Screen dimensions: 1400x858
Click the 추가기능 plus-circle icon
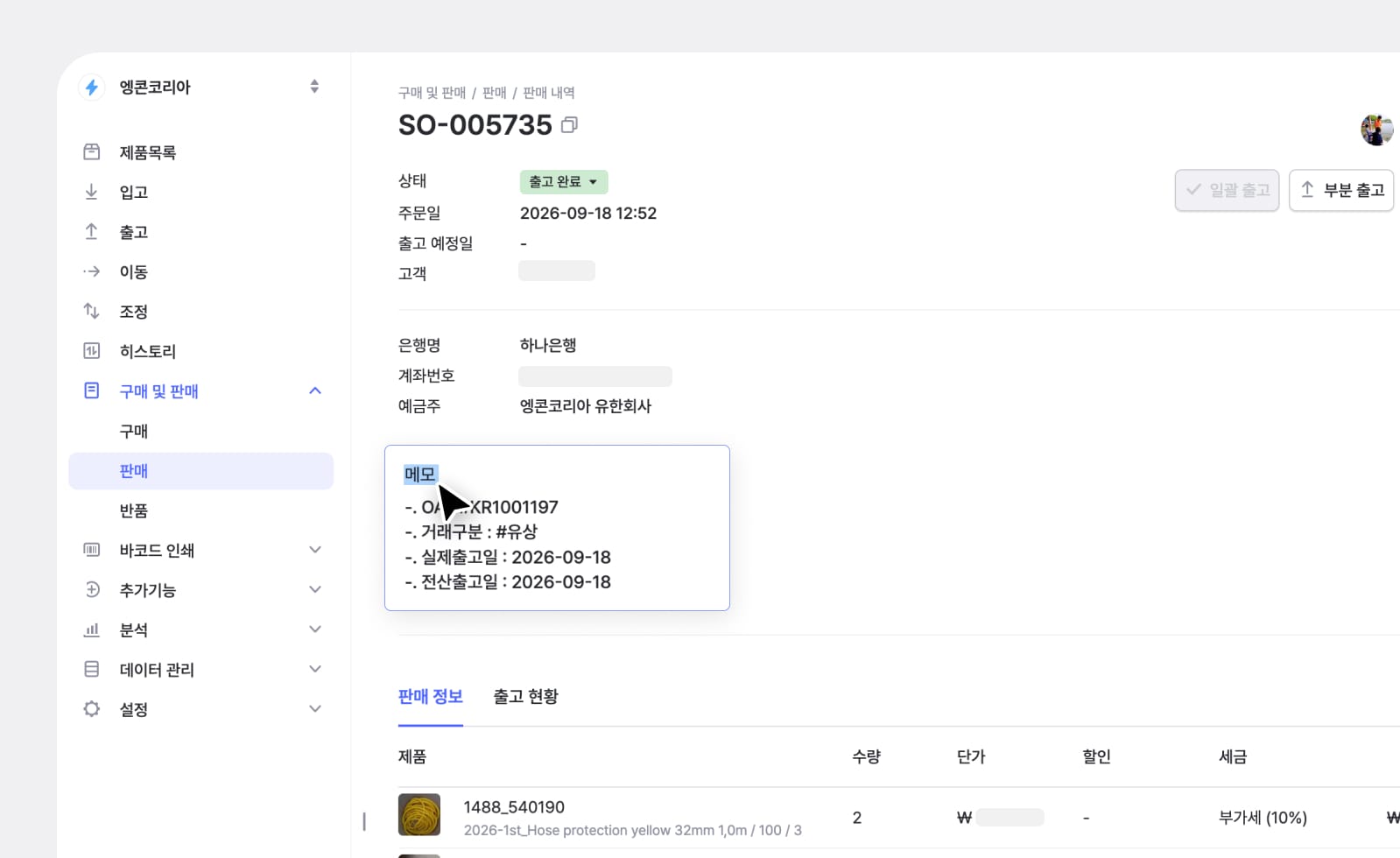point(91,589)
